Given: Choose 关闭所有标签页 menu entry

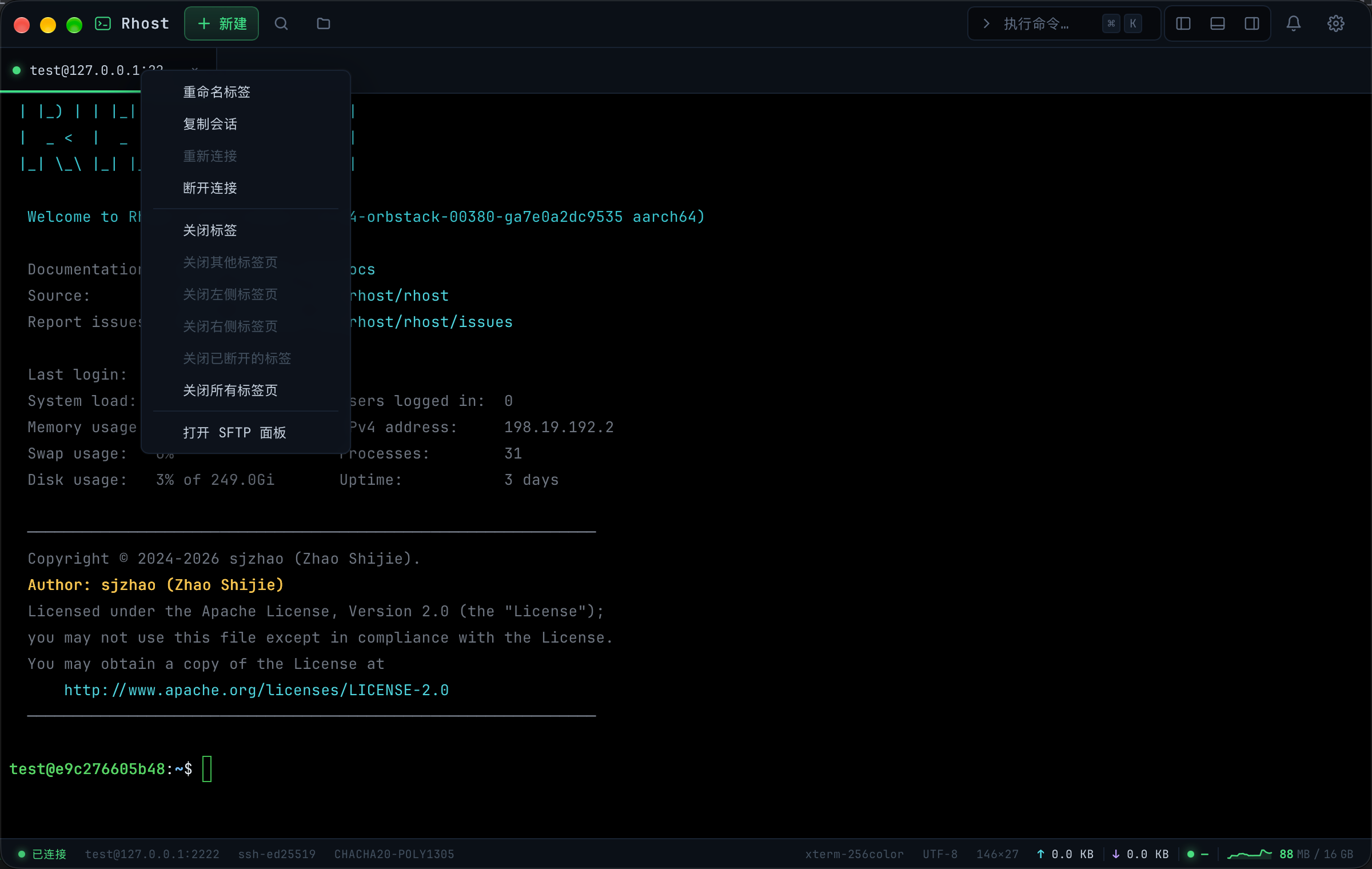Looking at the screenshot, I should tap(246, 390).
